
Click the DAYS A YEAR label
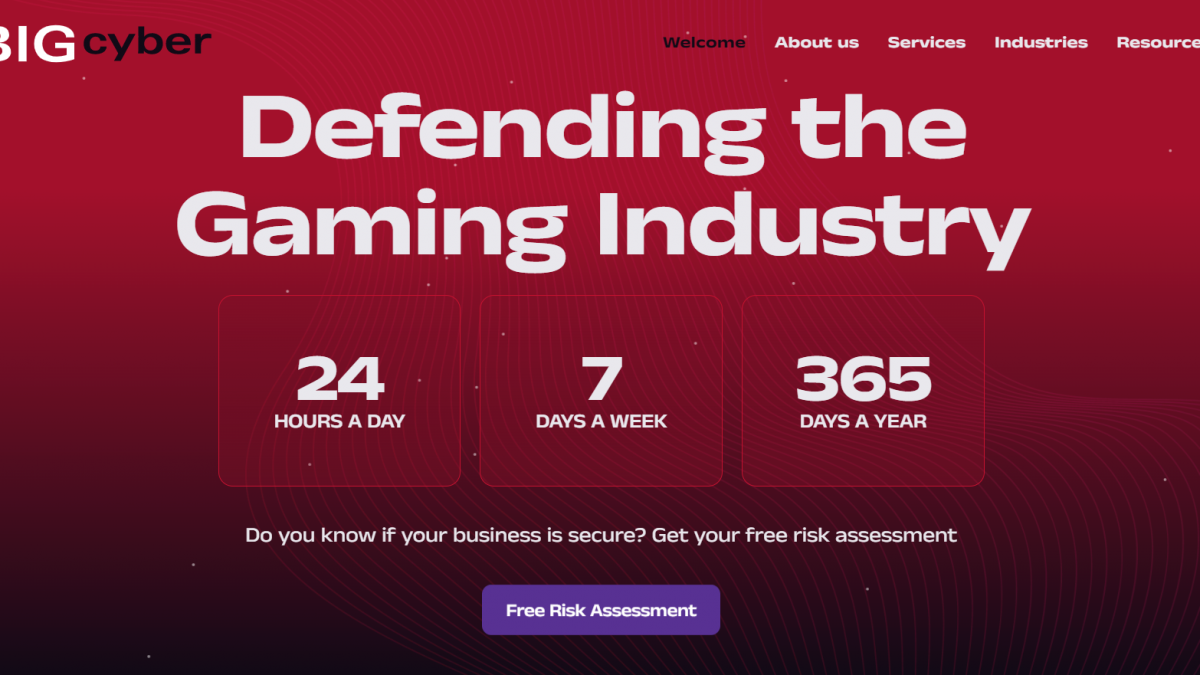click(863, 421)
